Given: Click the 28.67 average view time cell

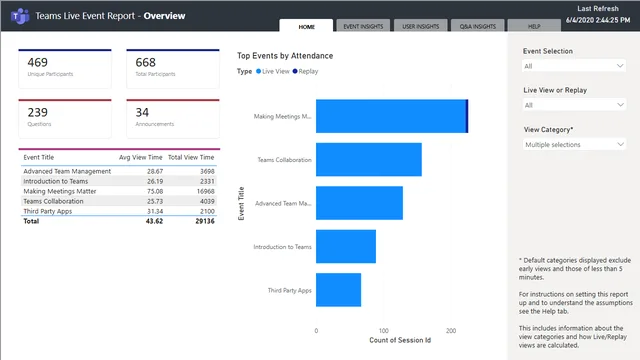Looking at the screenshot, I should [x=155, y=171].
